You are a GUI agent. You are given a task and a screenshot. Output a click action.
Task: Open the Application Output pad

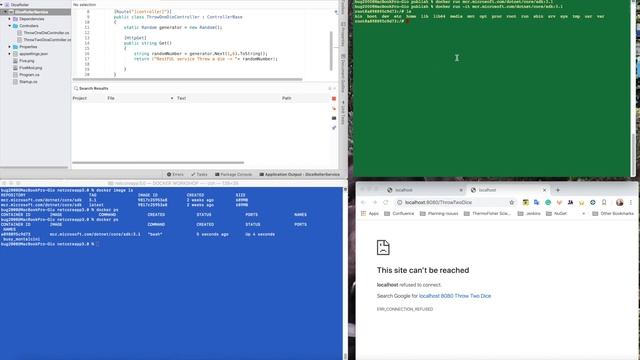tap(300, 174)
